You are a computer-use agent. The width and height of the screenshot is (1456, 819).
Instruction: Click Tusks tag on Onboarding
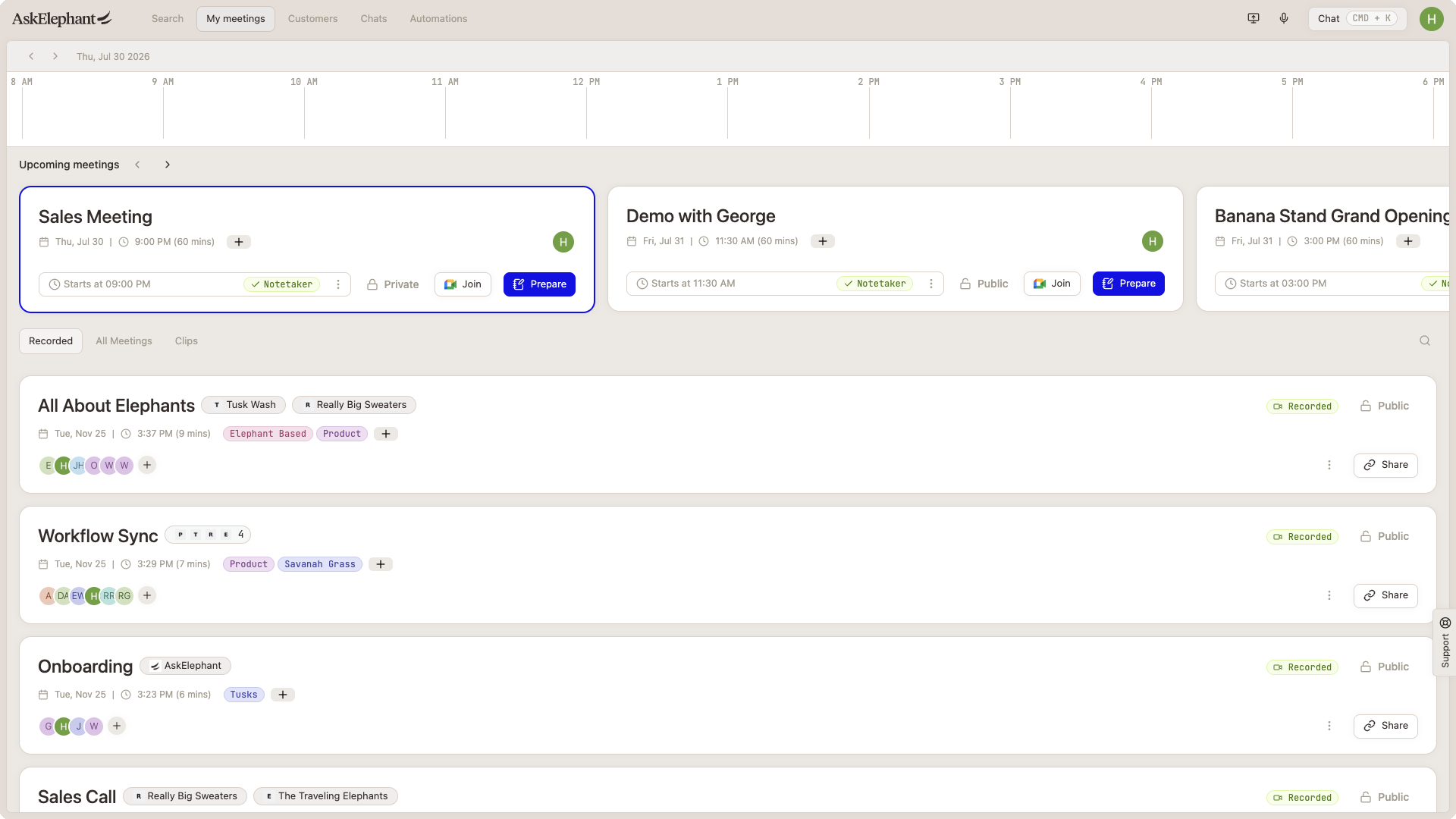[x=244, y=695]
